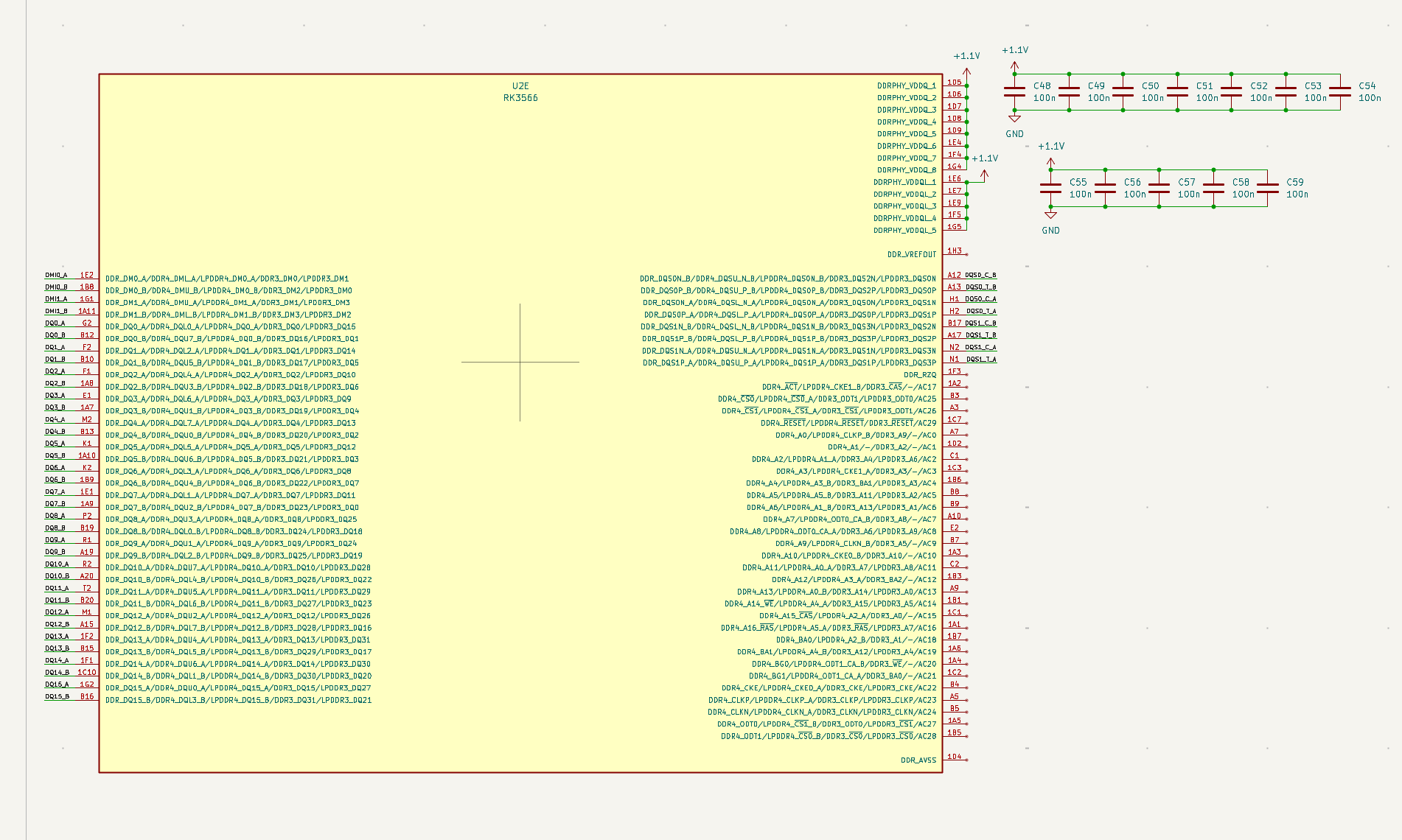Click the DDR_VREFOUT pin name
Viewport: 1402px width, 840px height.
point(911,254)
